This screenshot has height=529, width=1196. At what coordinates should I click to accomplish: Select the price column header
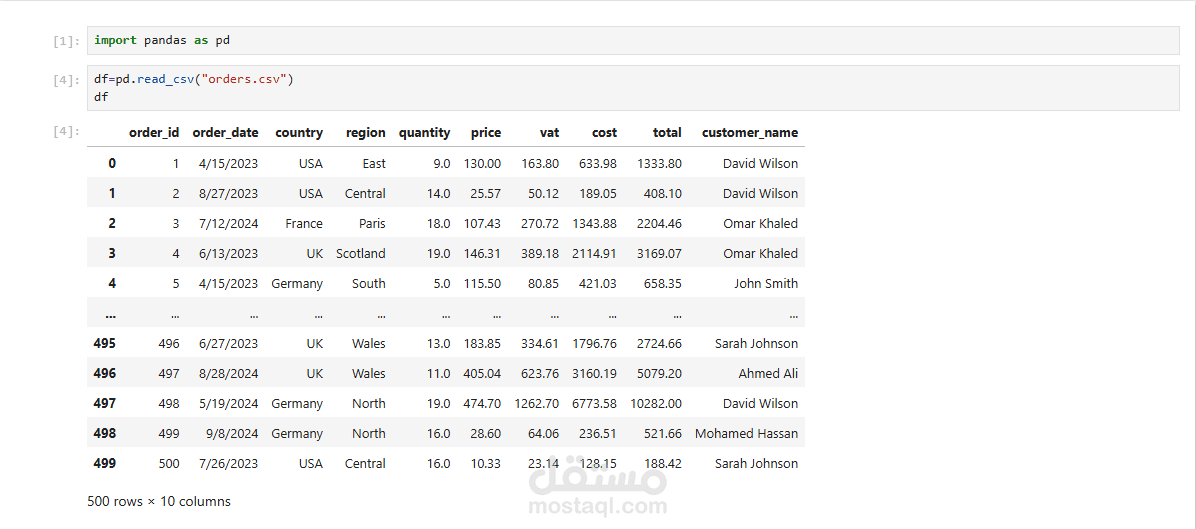[486, 133]
